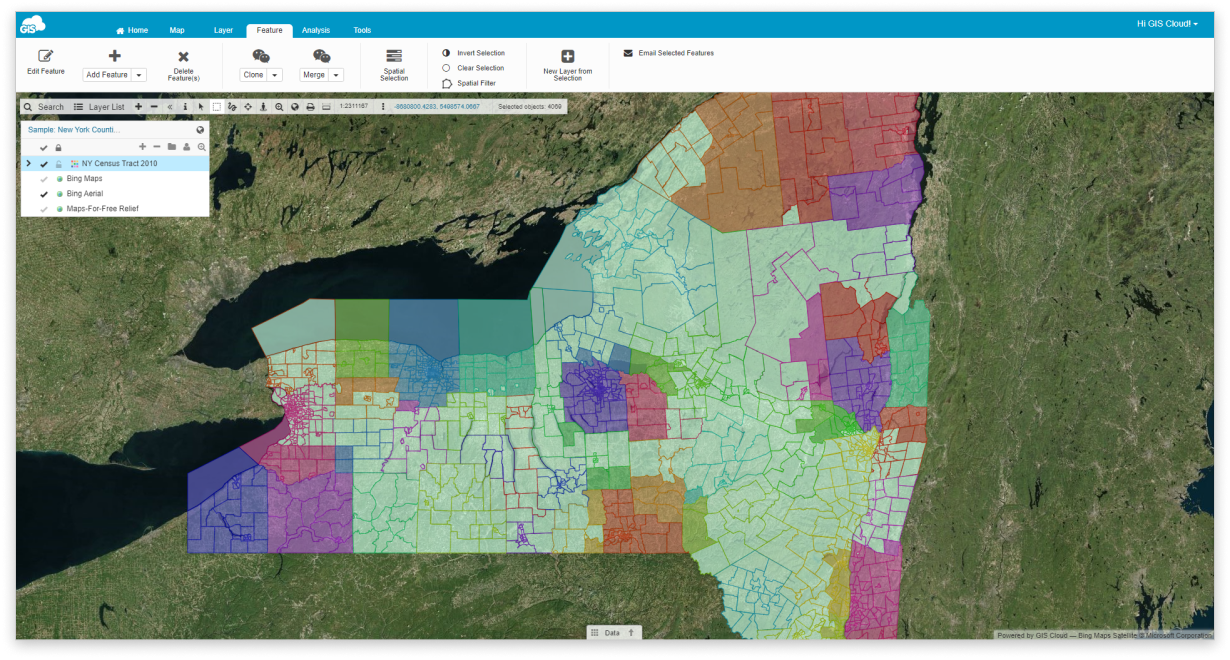This screenshot has width=1230, height=660.
Task: Remove layer with minus icon in layer panel
Action: (157, 147)
